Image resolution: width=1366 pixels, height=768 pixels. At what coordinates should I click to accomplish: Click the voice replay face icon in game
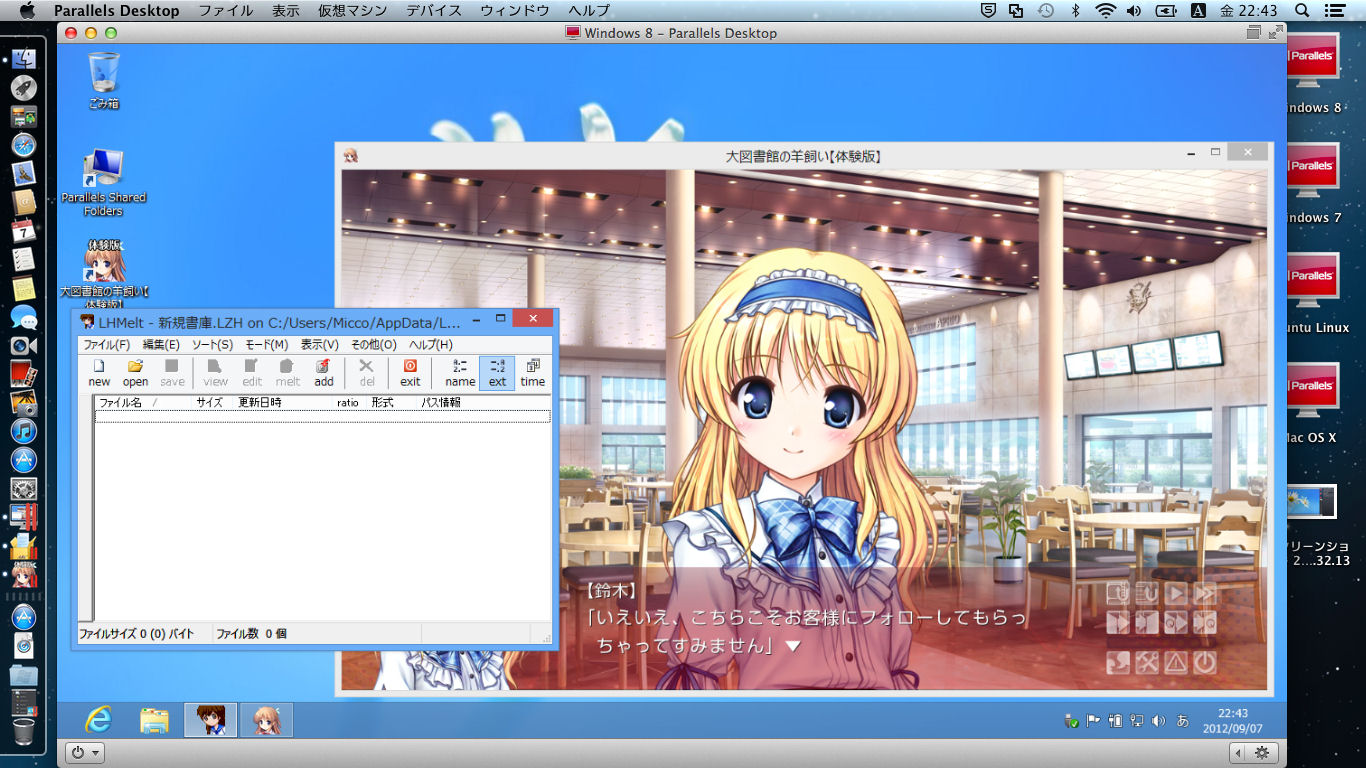[x=1118, y=662]
